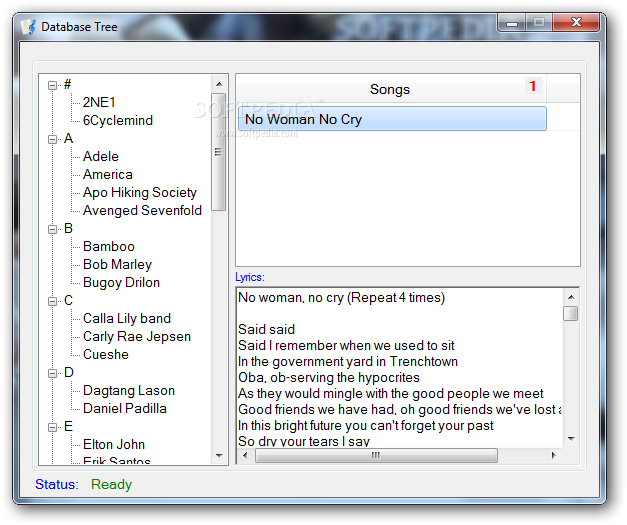This screenshot has height=525, width=627.
Task: Select artist Apo Hiking Society
Action: (x=140, y=192)
